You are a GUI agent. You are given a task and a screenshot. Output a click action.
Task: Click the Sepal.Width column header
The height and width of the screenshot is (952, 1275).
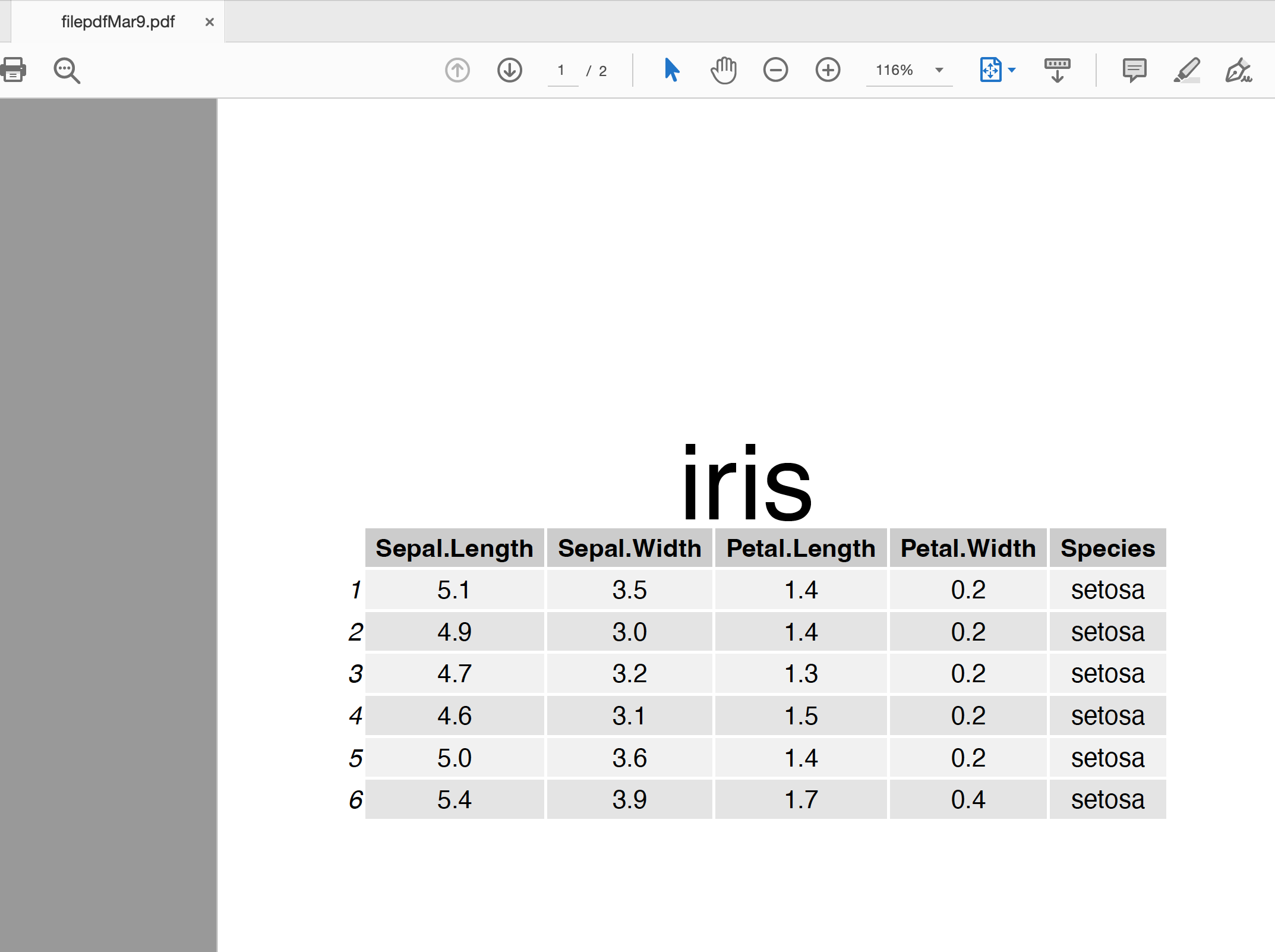click(x=629, y=548)
